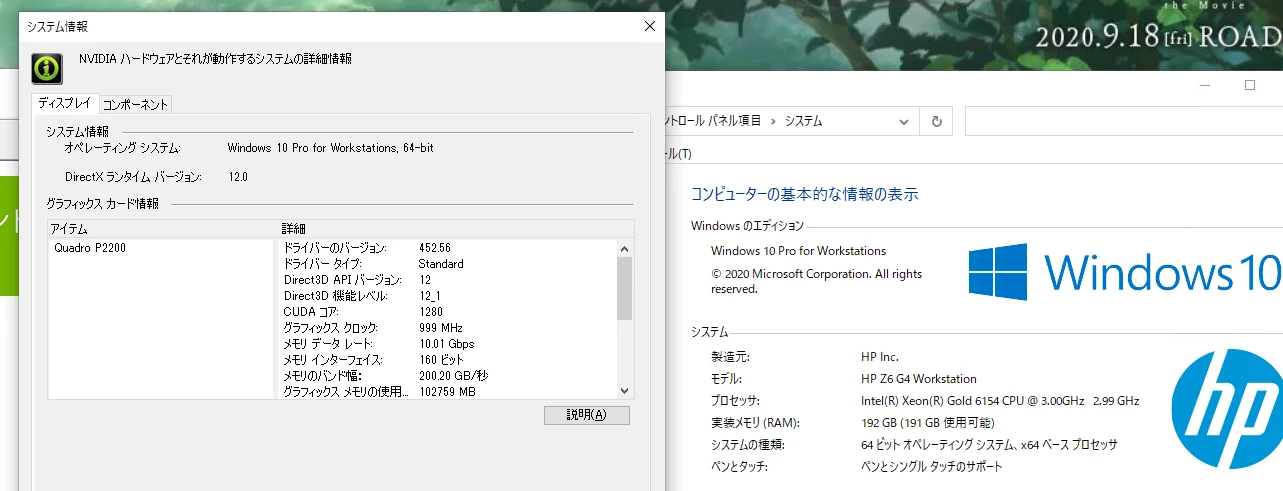Click the up arrow of the details scrollbar
The height and width of the screenshot is (491, 1283).
point(625,248)
